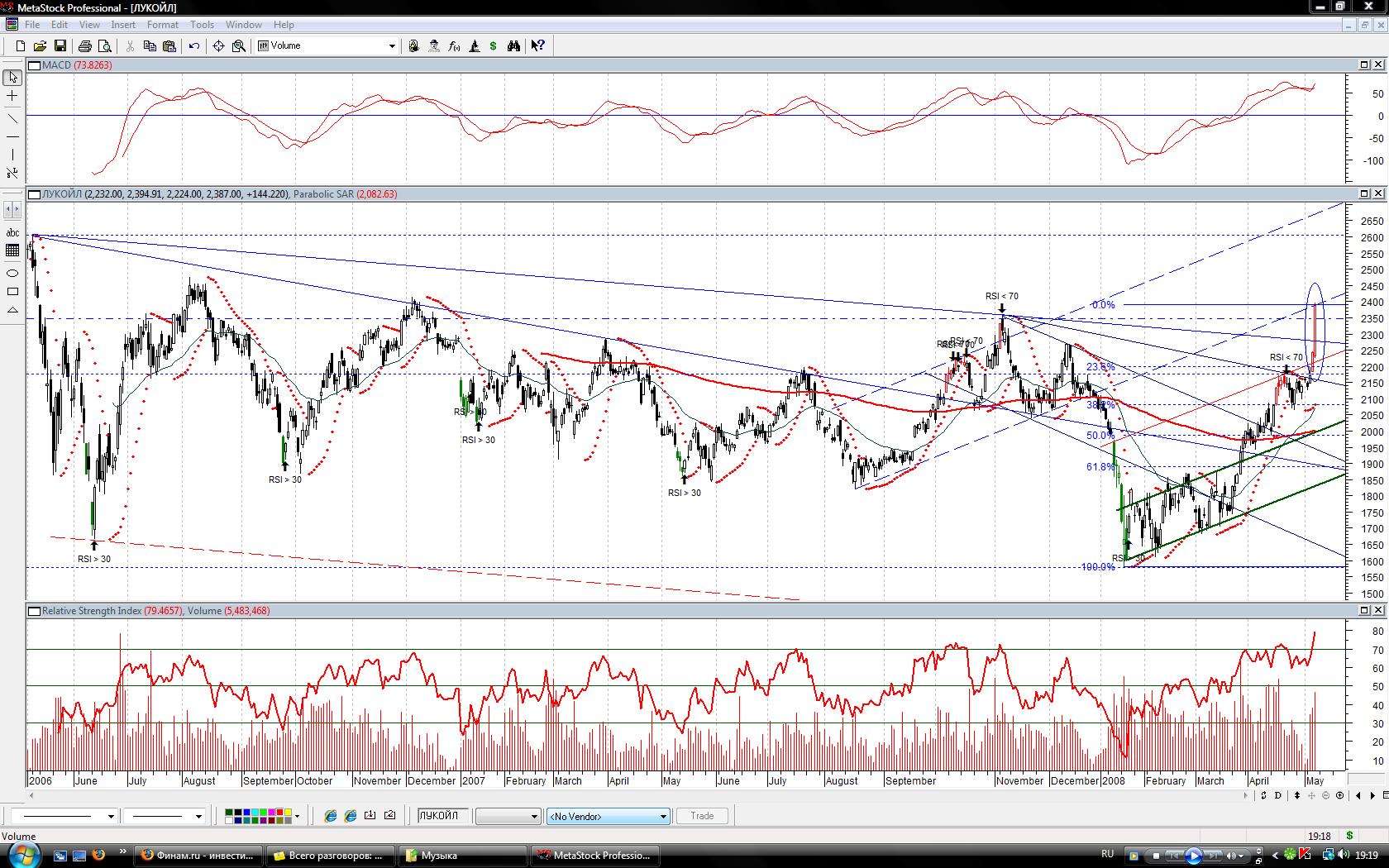
Task: Click the ЛУКОЙЛ price pane title bar
Action: click(x=707, y=193)
